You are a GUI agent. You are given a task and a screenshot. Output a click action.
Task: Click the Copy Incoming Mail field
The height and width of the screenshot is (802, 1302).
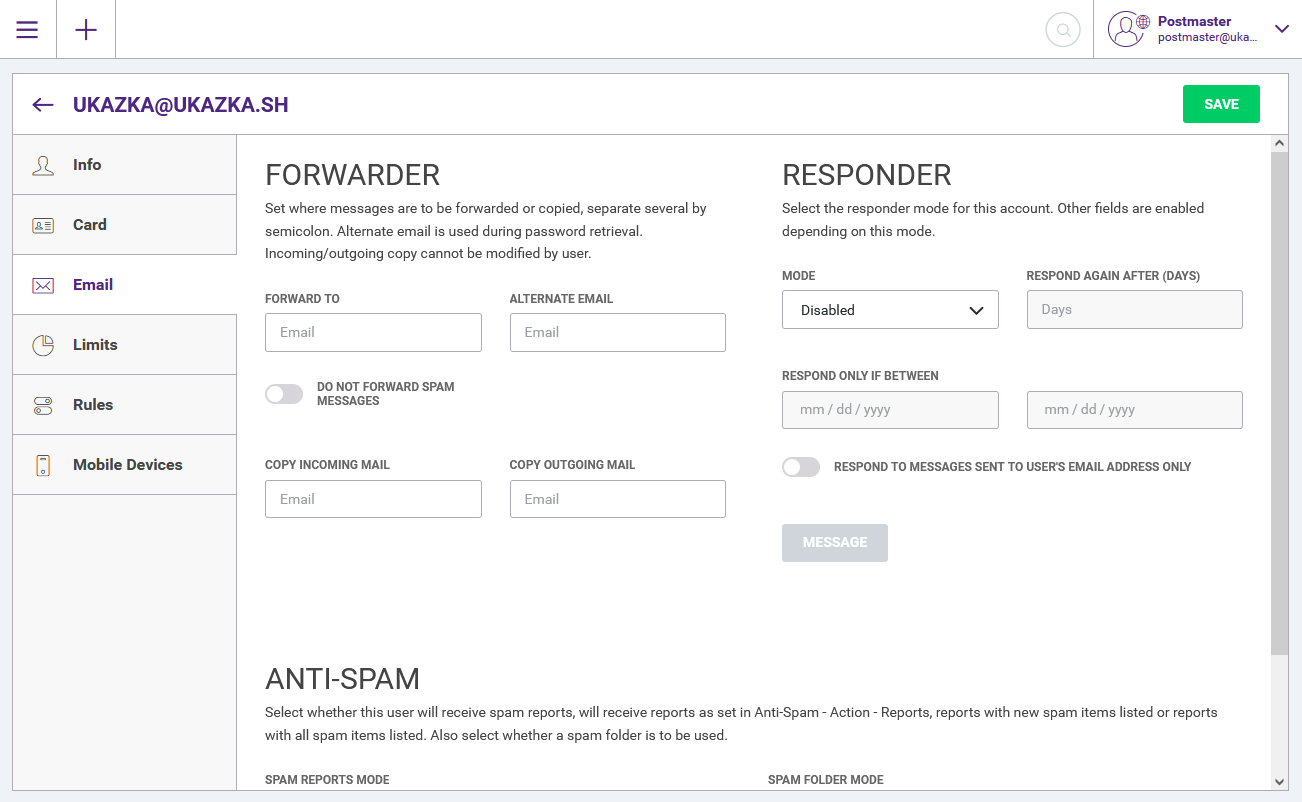373,499
